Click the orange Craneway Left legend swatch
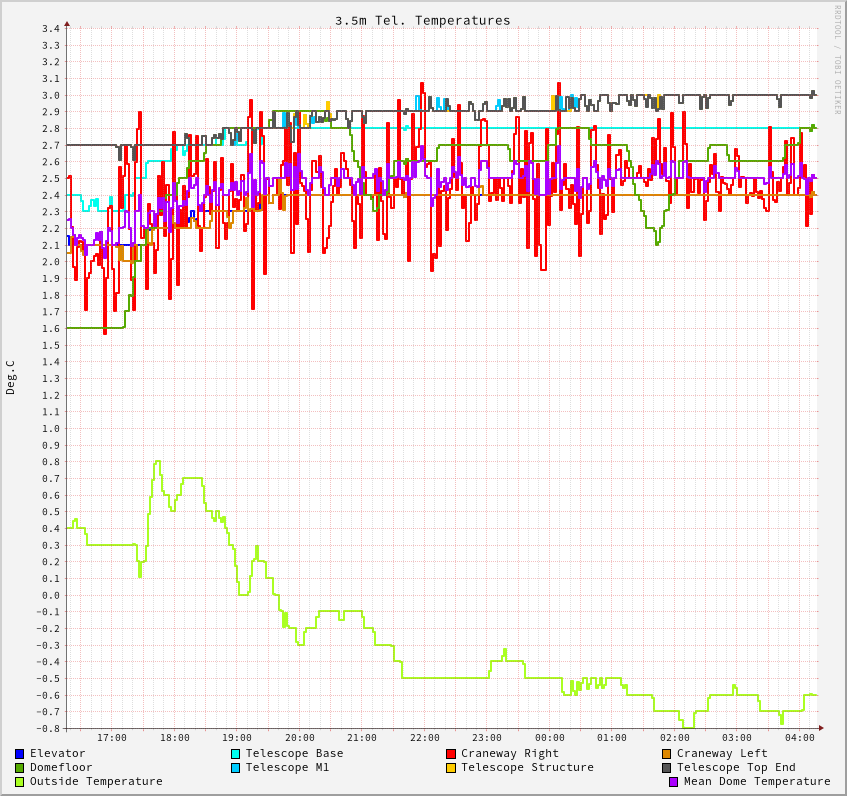This screenshot has width=847, height=796. click(667, 754)
